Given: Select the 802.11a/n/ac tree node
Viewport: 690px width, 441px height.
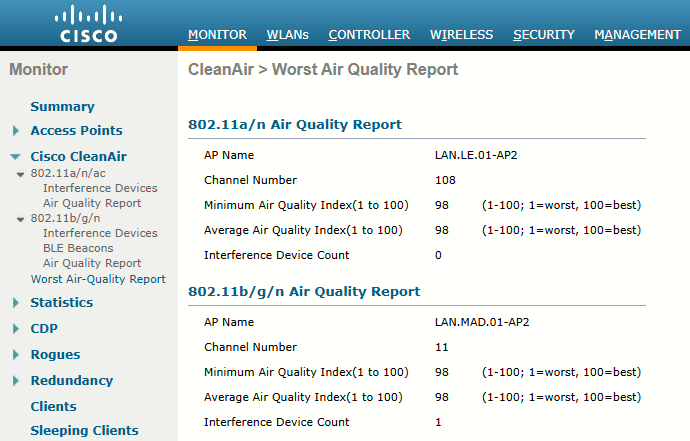Looking at the screenshot, I should point(68,173).
